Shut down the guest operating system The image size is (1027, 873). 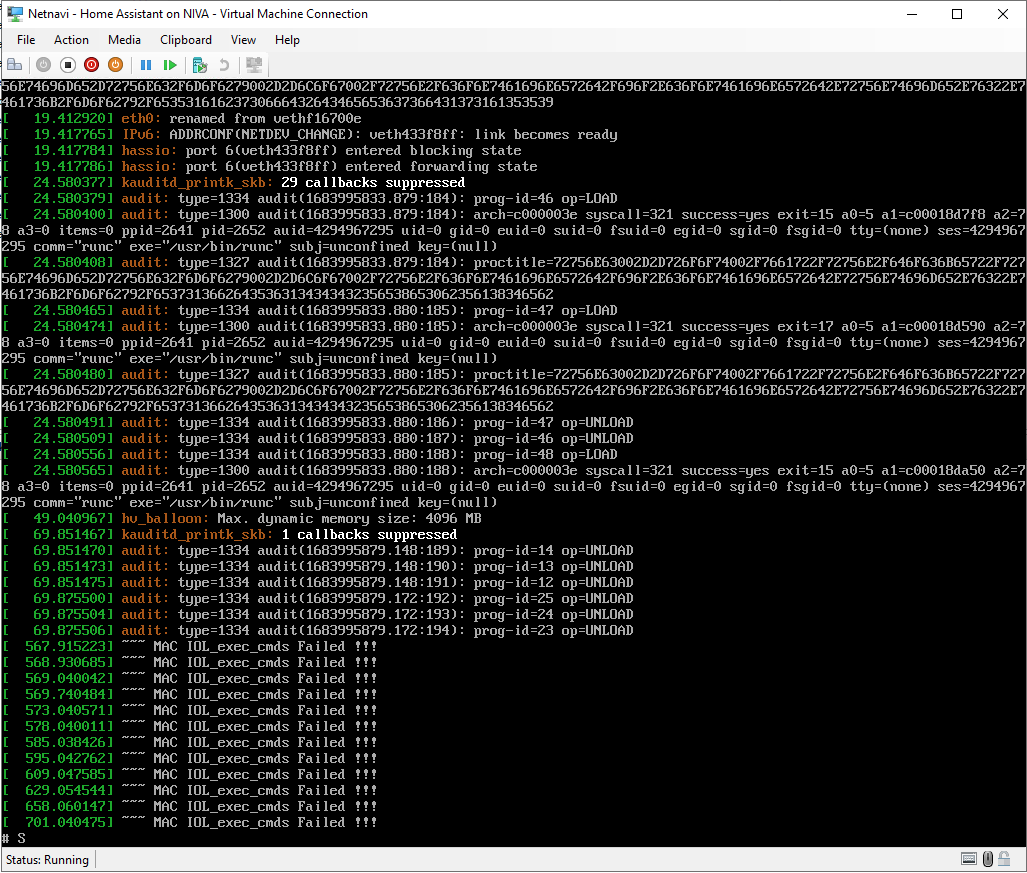(90, 64)
